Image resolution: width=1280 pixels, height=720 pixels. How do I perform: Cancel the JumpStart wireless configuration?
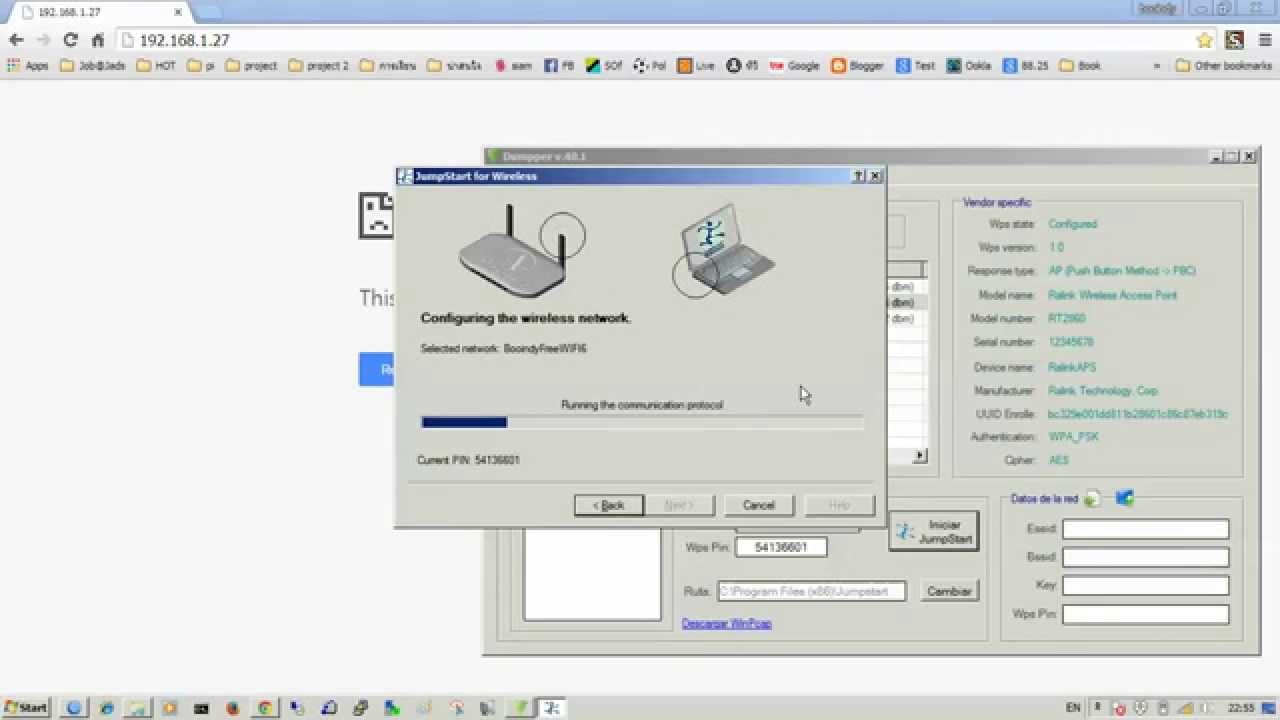[x=759, y=505]
